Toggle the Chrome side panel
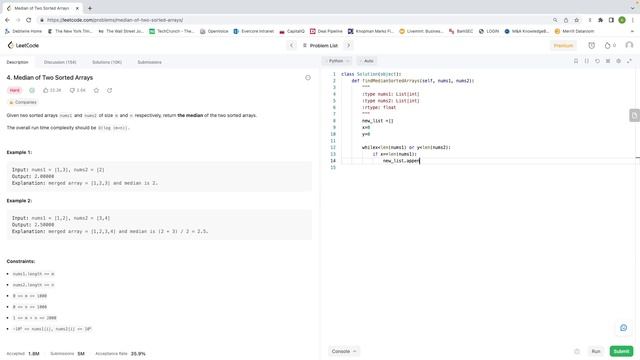 611,20
